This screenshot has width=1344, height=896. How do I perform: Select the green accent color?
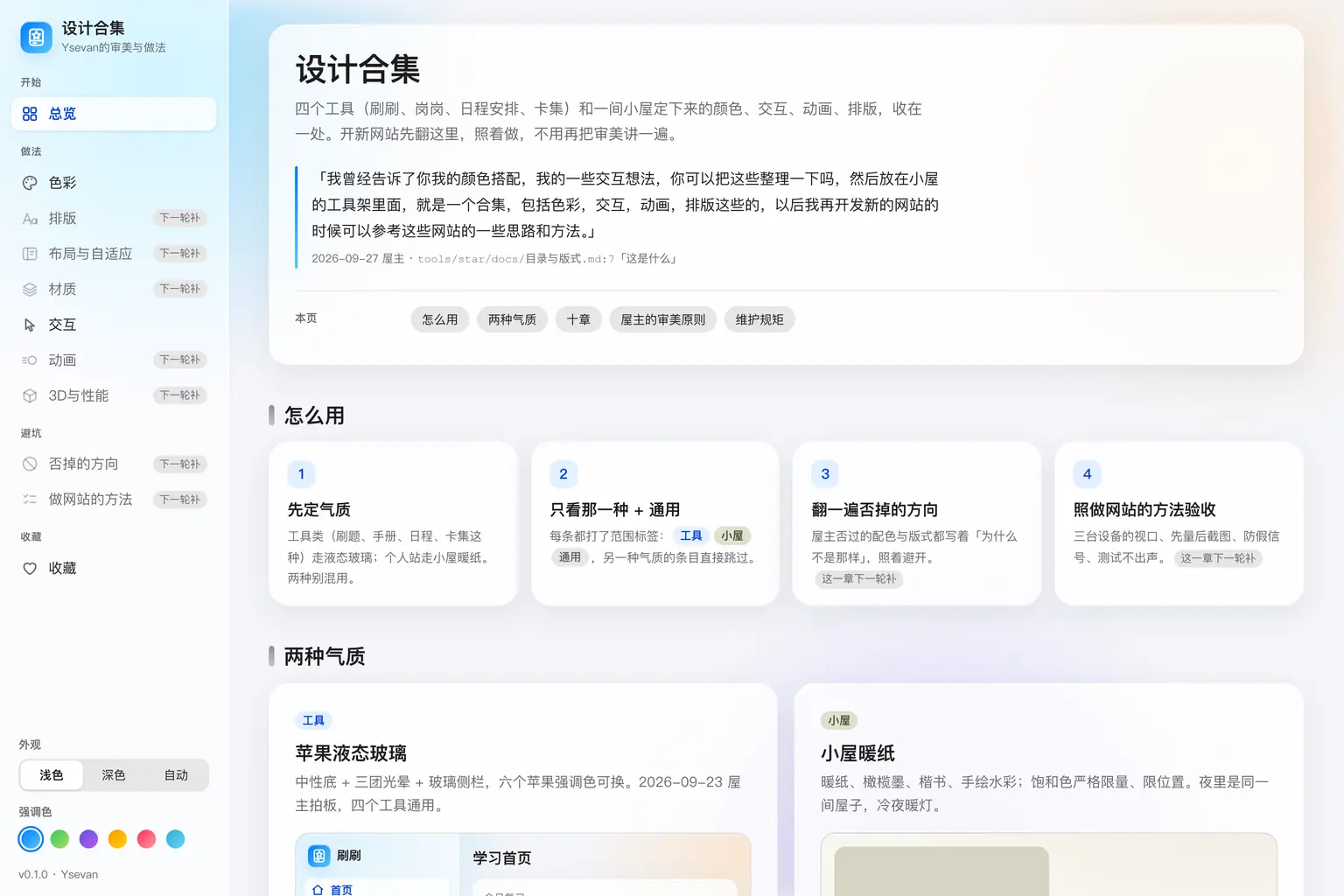59,839
